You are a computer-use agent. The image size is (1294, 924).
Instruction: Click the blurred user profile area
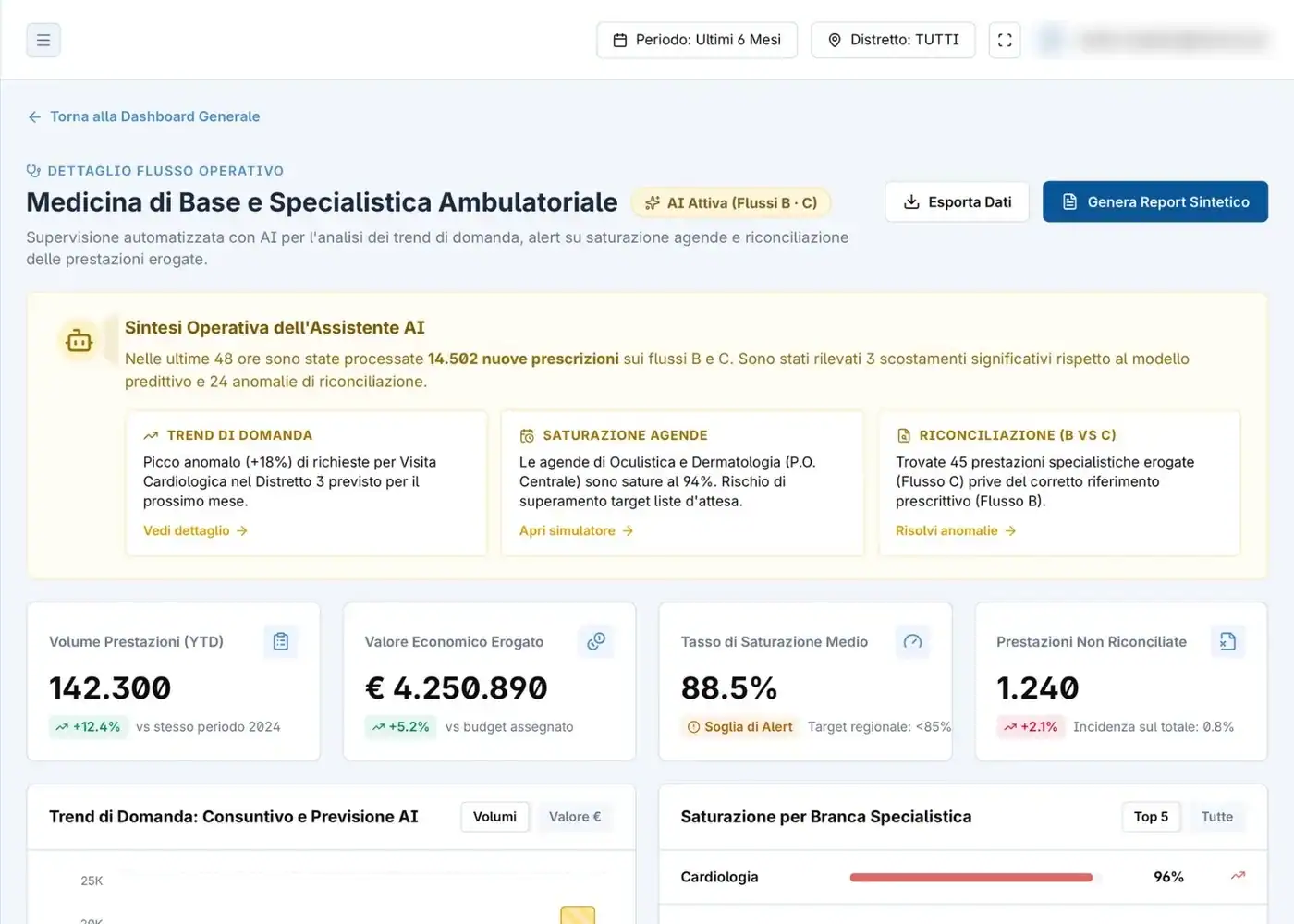coord(1153,40)
